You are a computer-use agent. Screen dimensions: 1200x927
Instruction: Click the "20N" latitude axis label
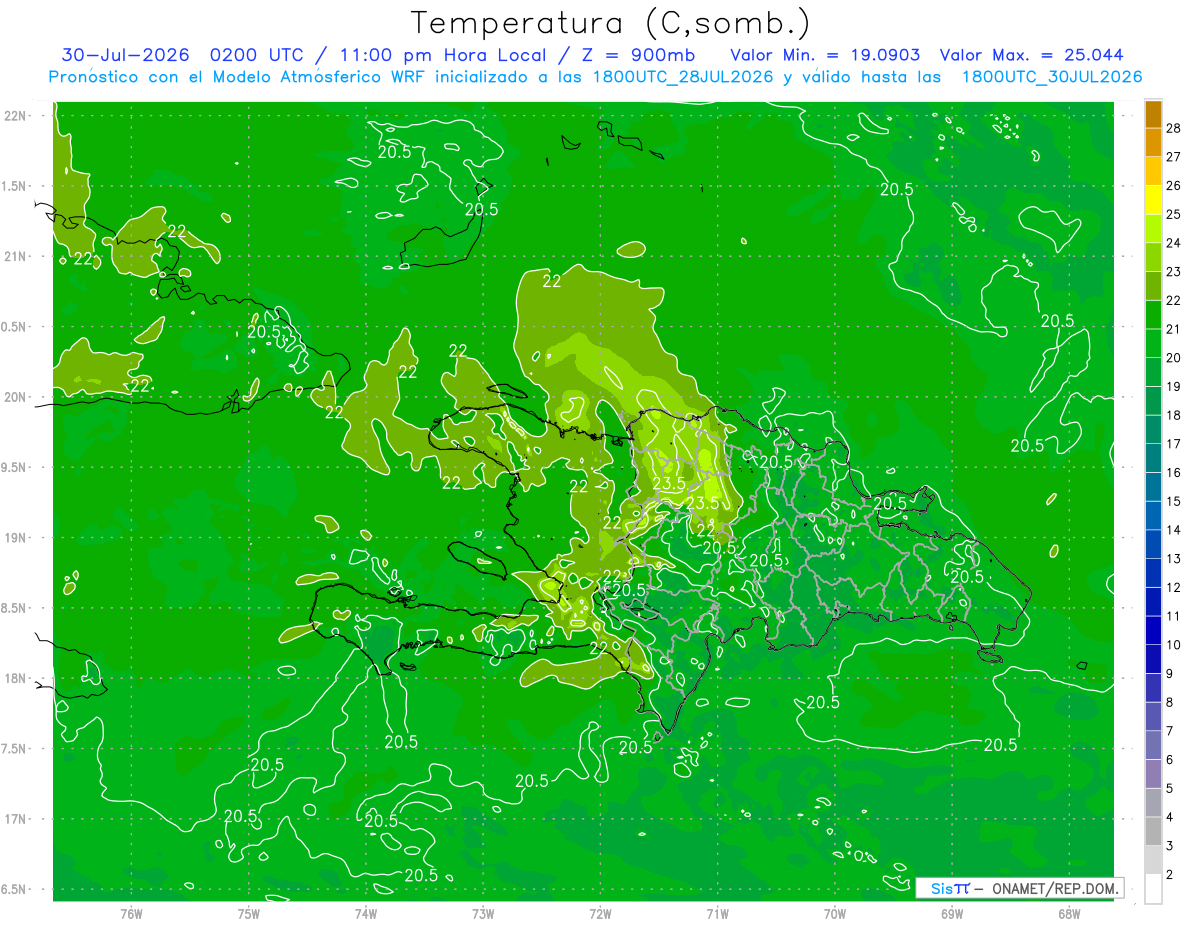click(x=17, y=397)
